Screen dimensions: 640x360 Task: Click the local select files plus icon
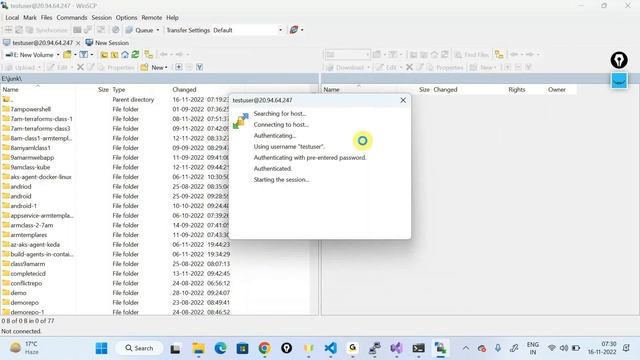click(x=179, y=67)
